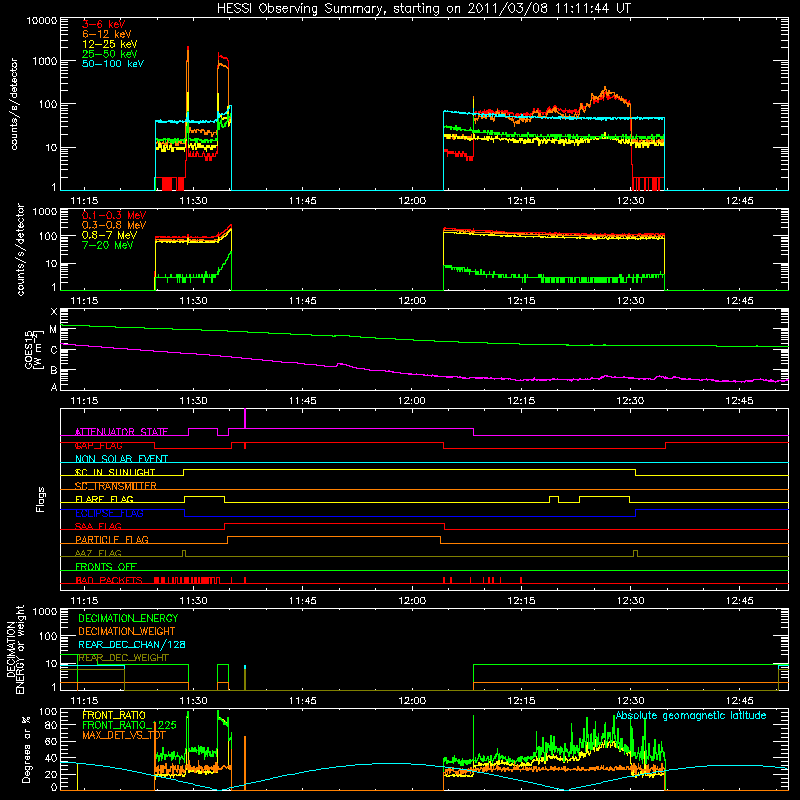Viewport: 800px width, 800px height.
Task: Click the GAP_FLAG label
Action: [x=98, y=445]
